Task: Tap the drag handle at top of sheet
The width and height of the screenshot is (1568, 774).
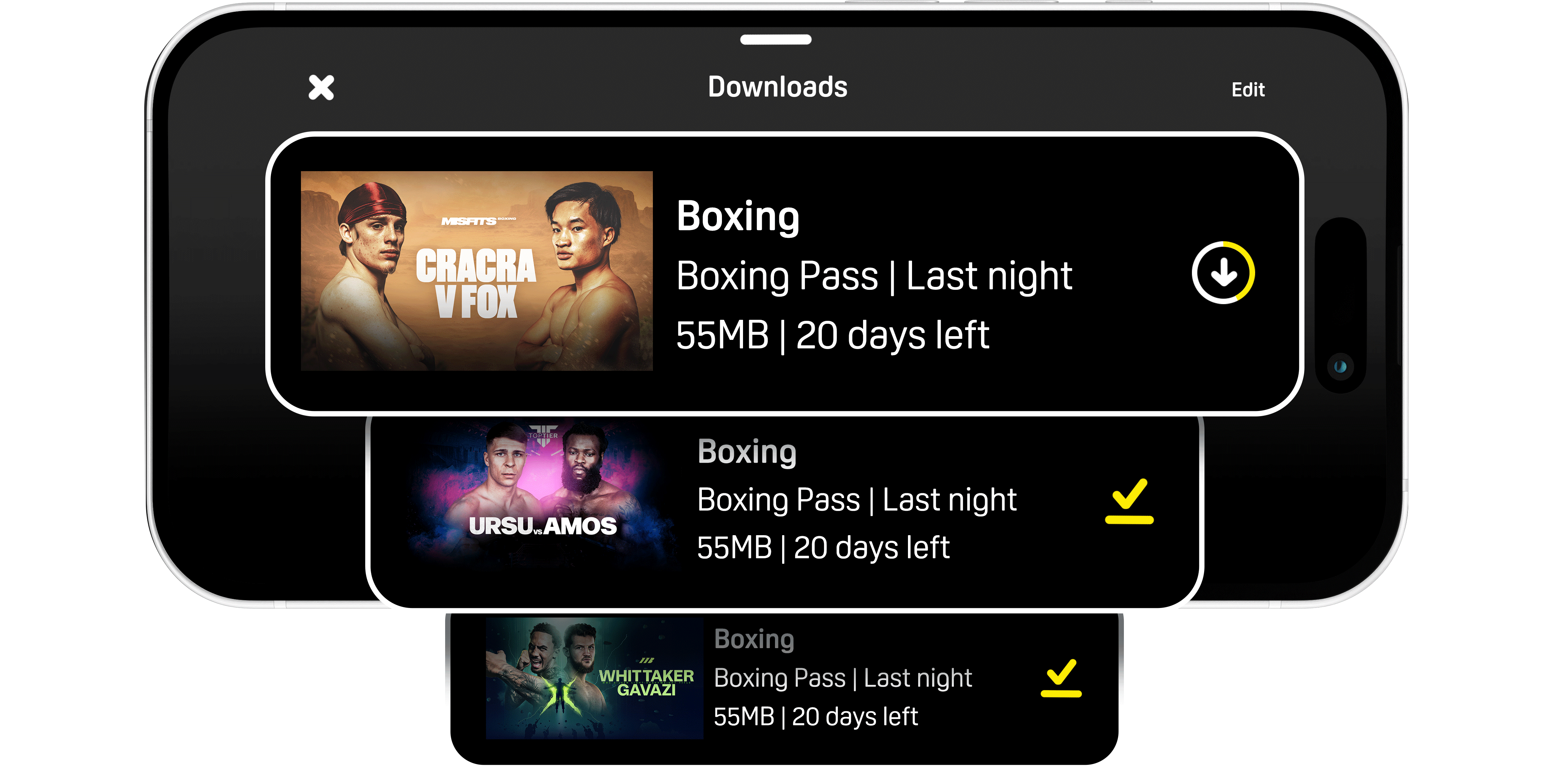Action: (x=775, y=39)
